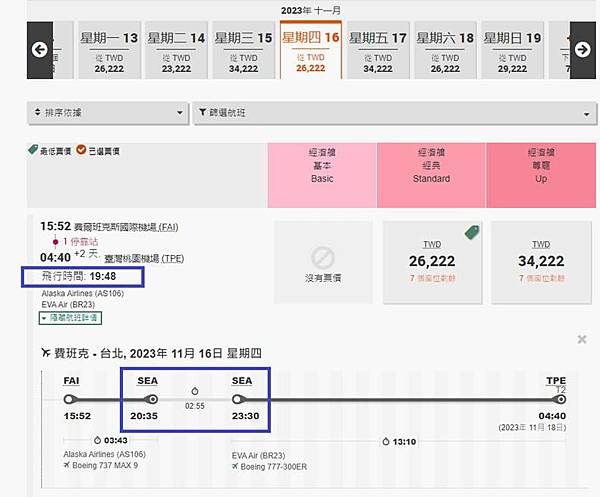Click the TPE arrival point on timeline

click(x=561, y=399)
